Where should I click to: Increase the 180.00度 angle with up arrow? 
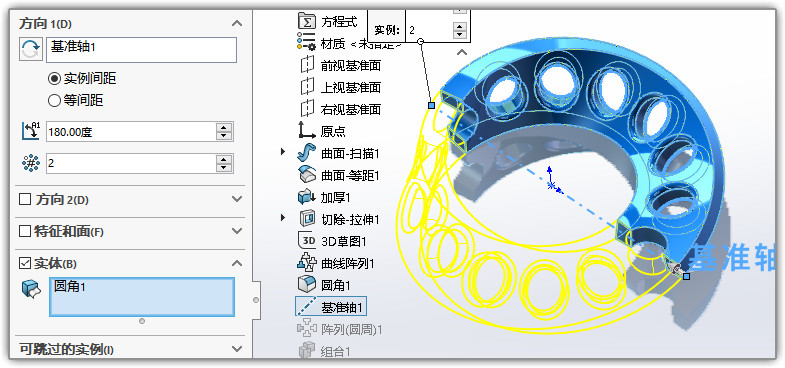click(224, 128)
